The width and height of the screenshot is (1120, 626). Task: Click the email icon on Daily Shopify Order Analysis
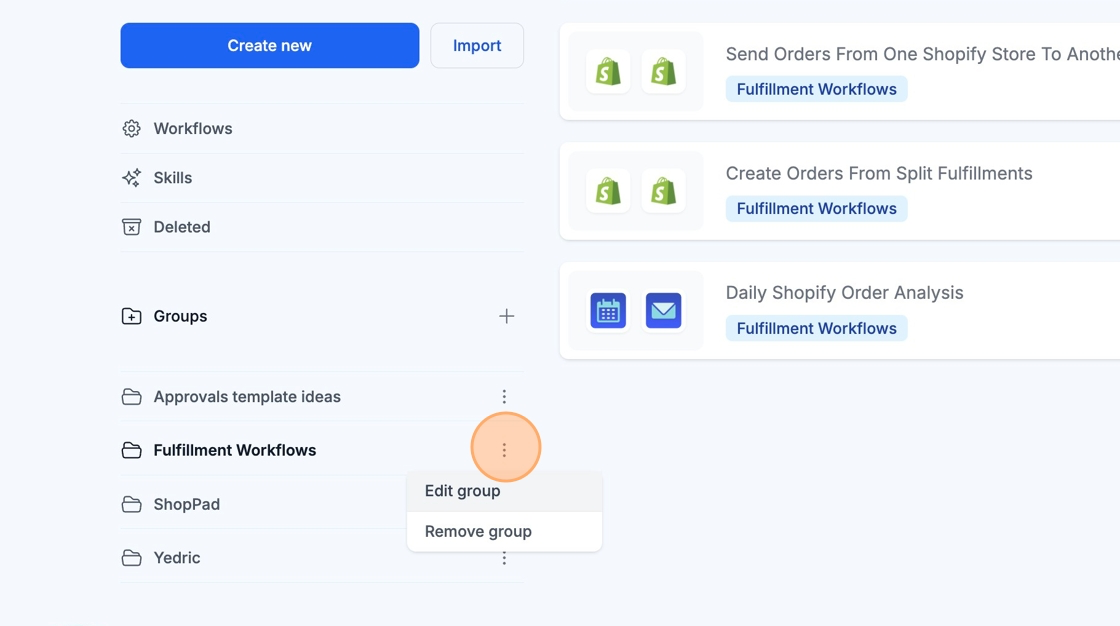point(663,311)
